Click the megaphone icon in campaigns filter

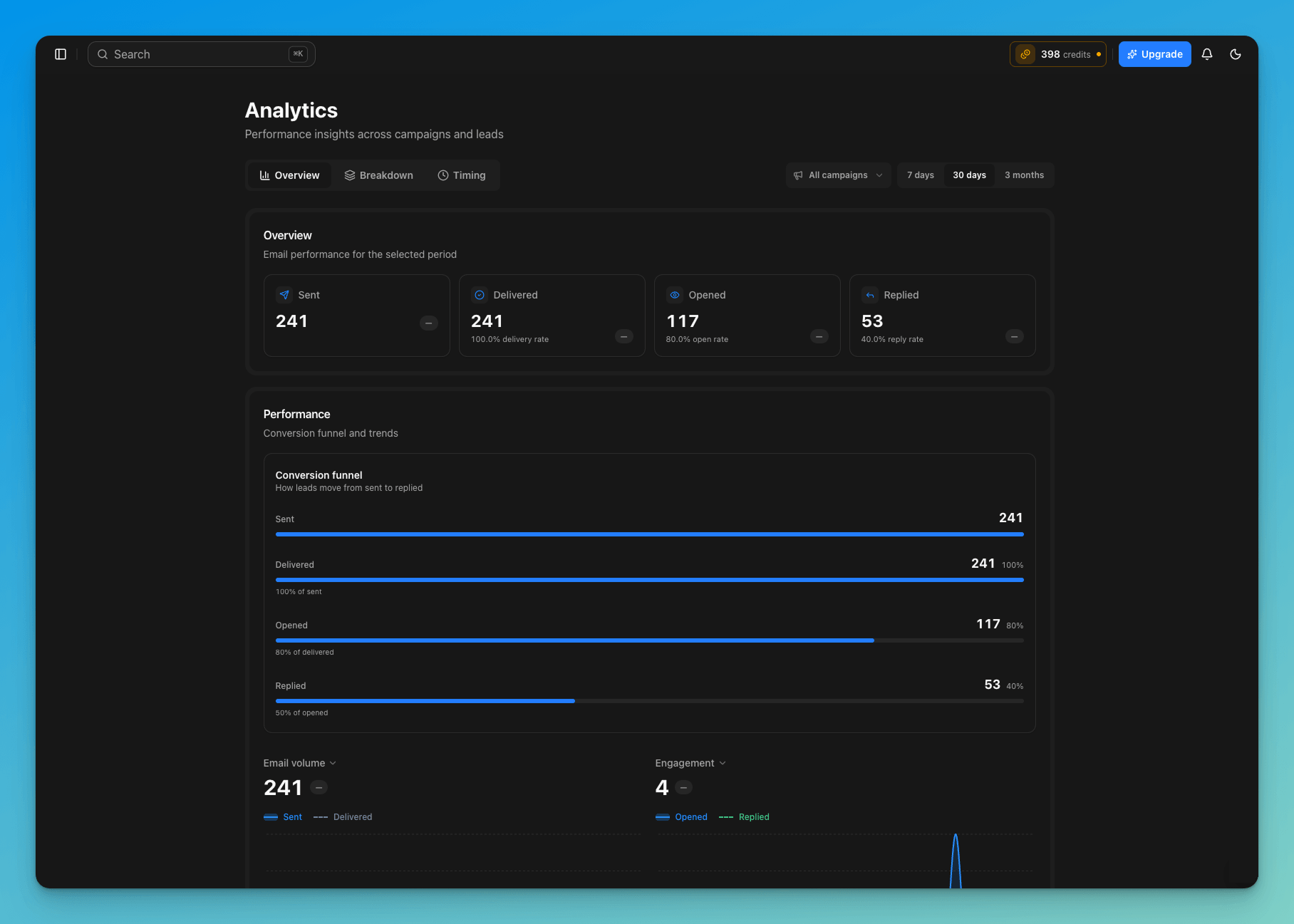click(x=798, y=175)
